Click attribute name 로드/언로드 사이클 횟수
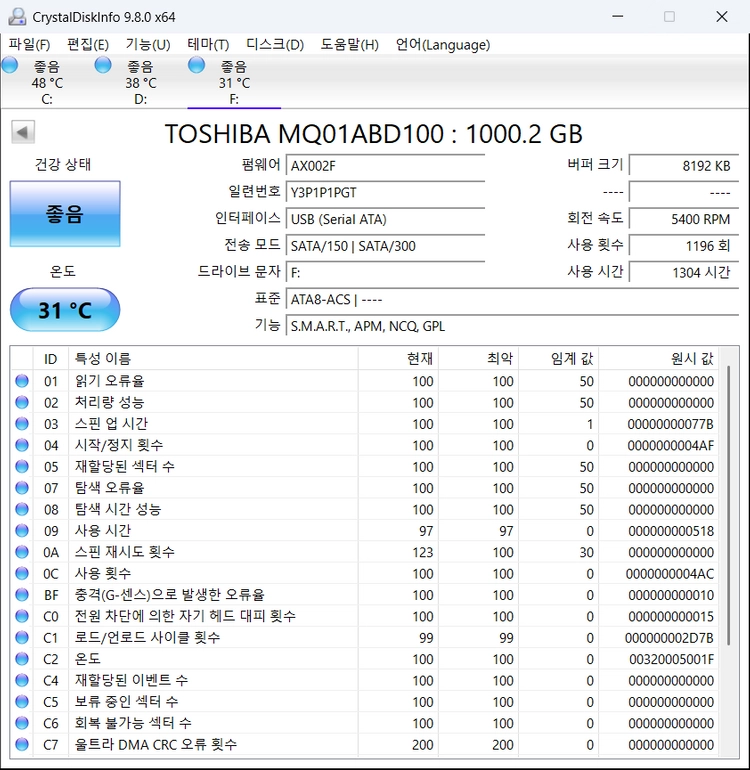Screen dimensions: 750x770 coord(147,637)
